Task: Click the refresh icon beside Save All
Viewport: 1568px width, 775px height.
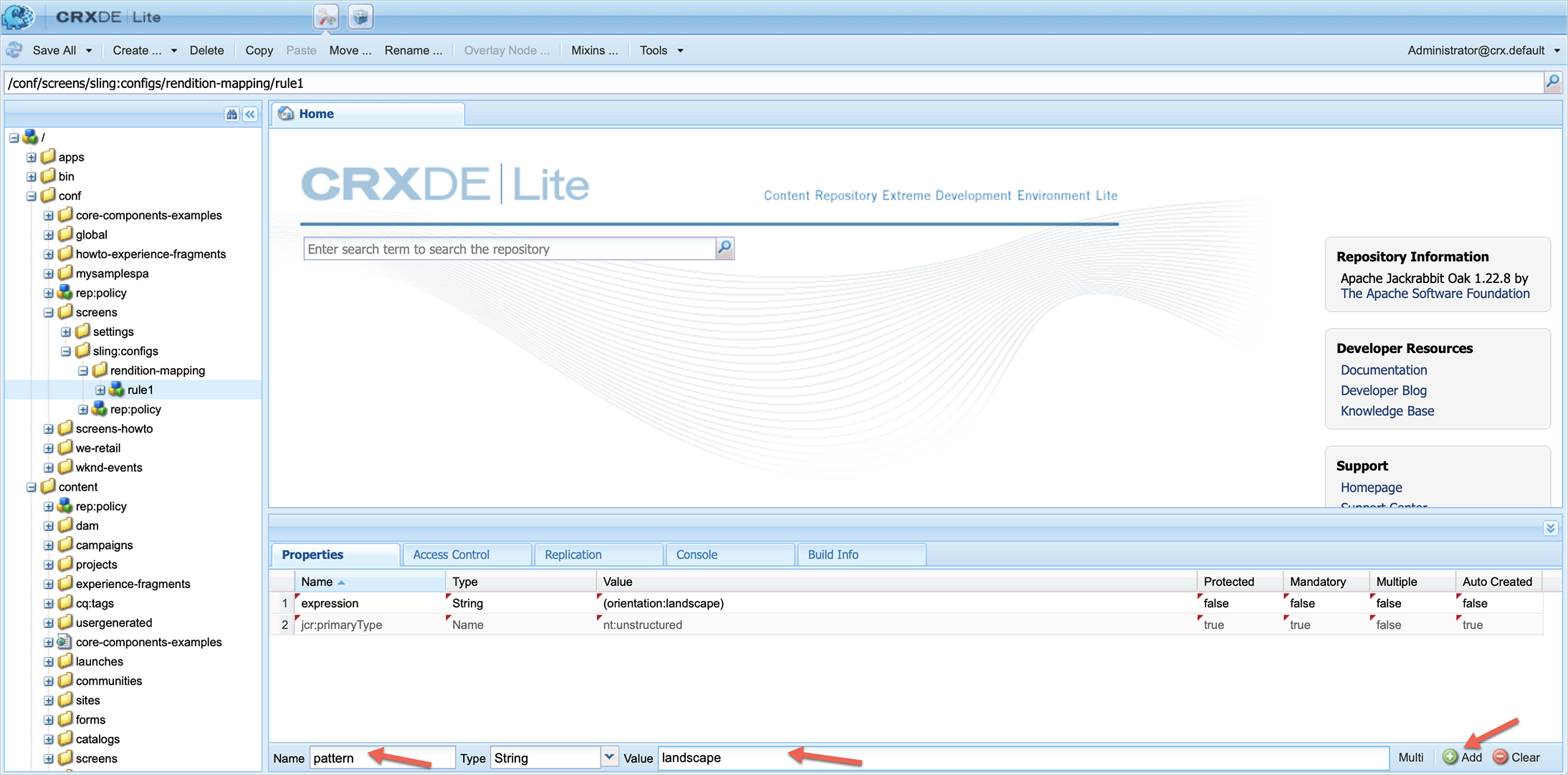Action: [14, 50]
